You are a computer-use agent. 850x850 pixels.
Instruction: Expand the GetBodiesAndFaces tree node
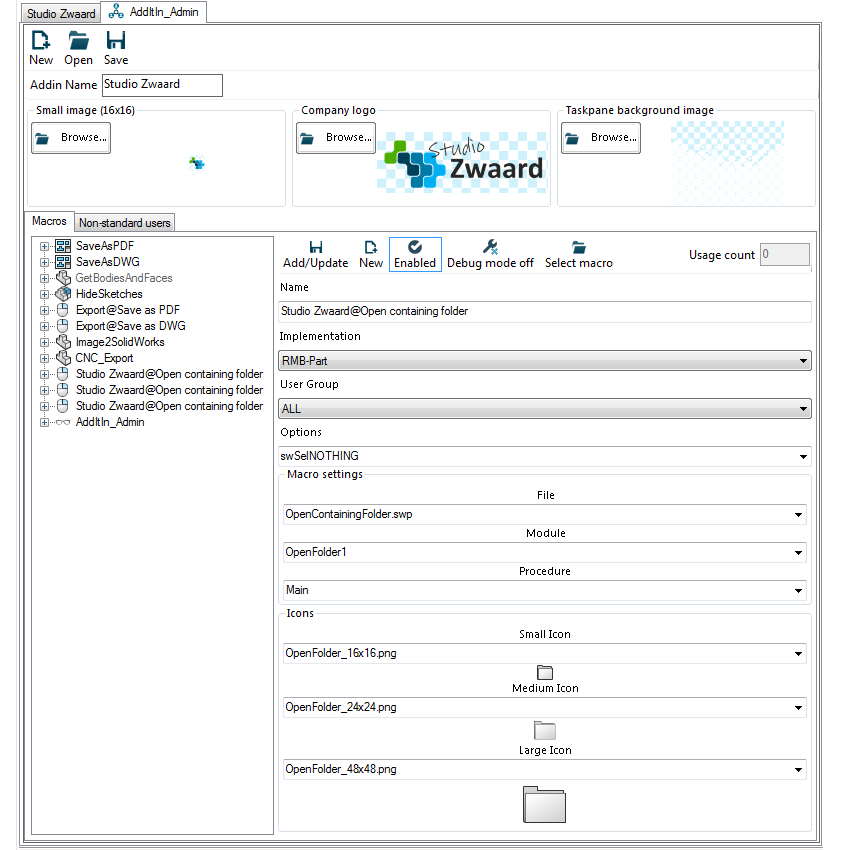coord(44,278)
